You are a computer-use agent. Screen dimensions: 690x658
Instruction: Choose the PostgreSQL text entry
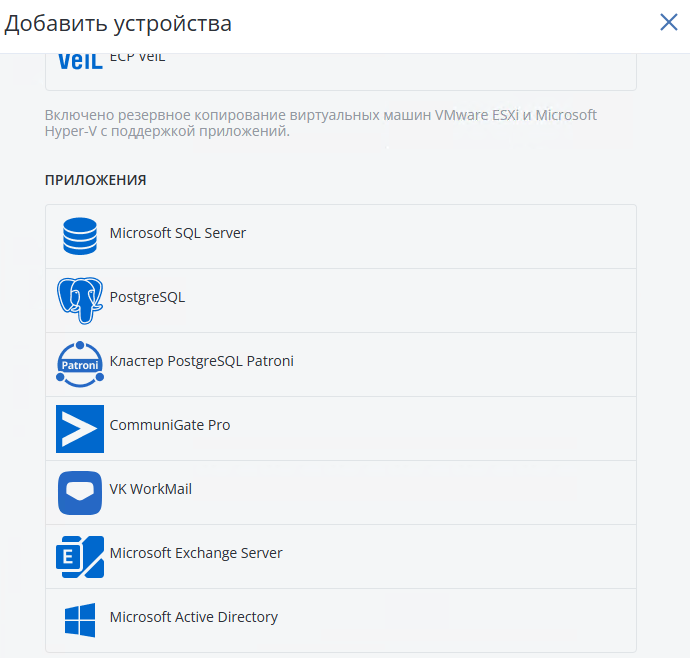(x=147, y=297)
